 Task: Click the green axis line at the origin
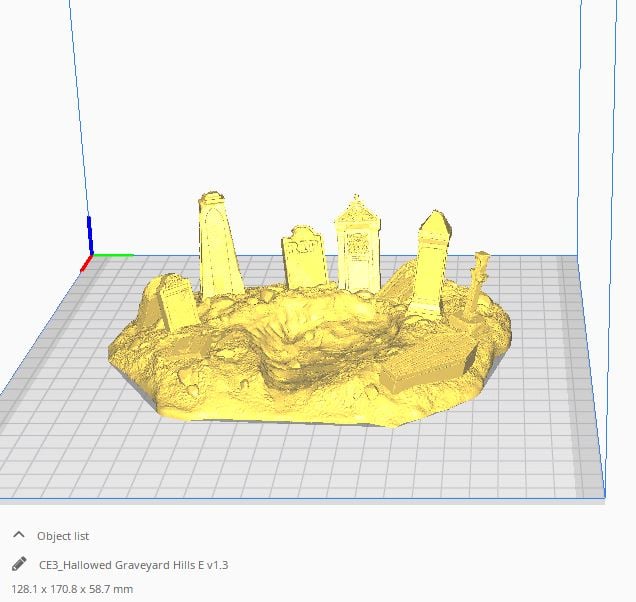(x=113, y=254)
